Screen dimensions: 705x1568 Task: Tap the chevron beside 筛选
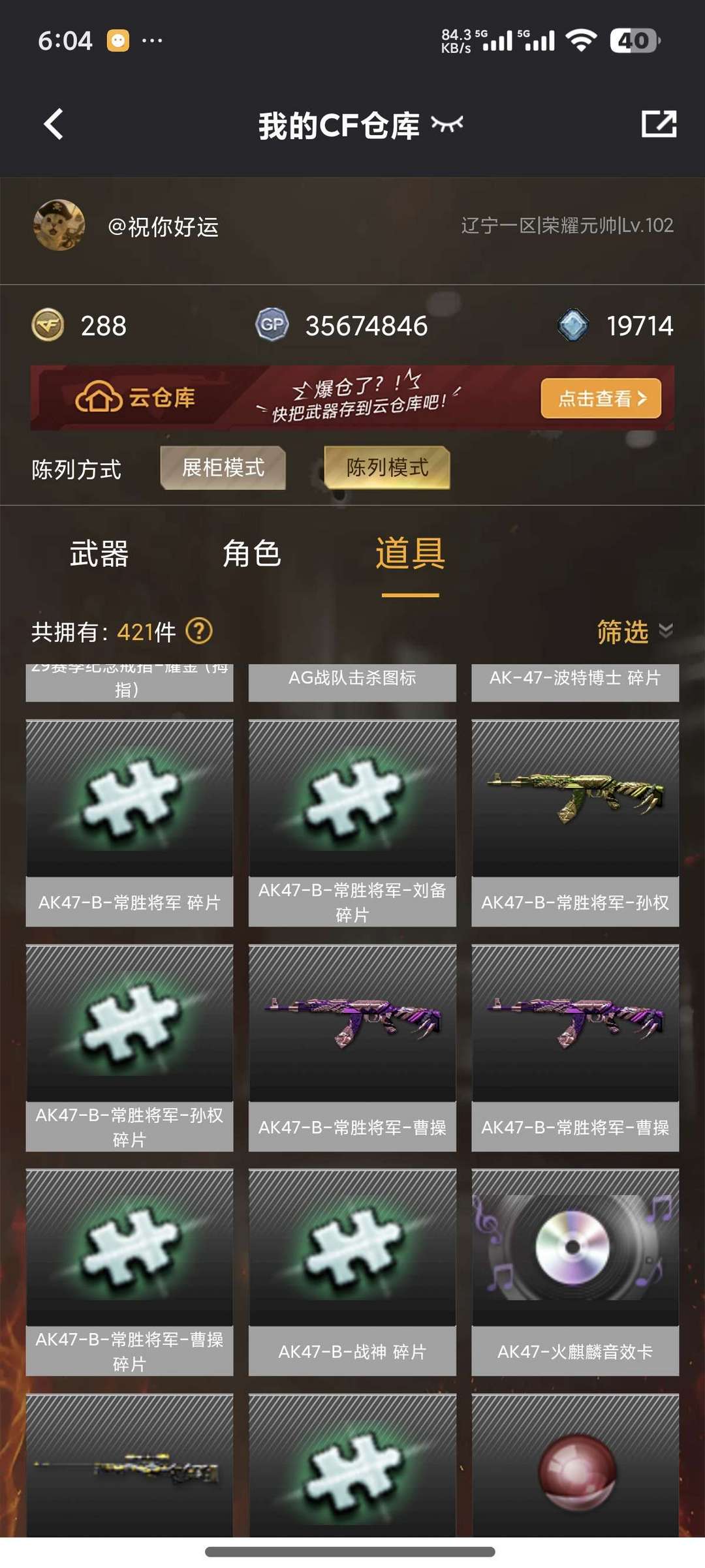pyautogui.click(x=666, y=630)
